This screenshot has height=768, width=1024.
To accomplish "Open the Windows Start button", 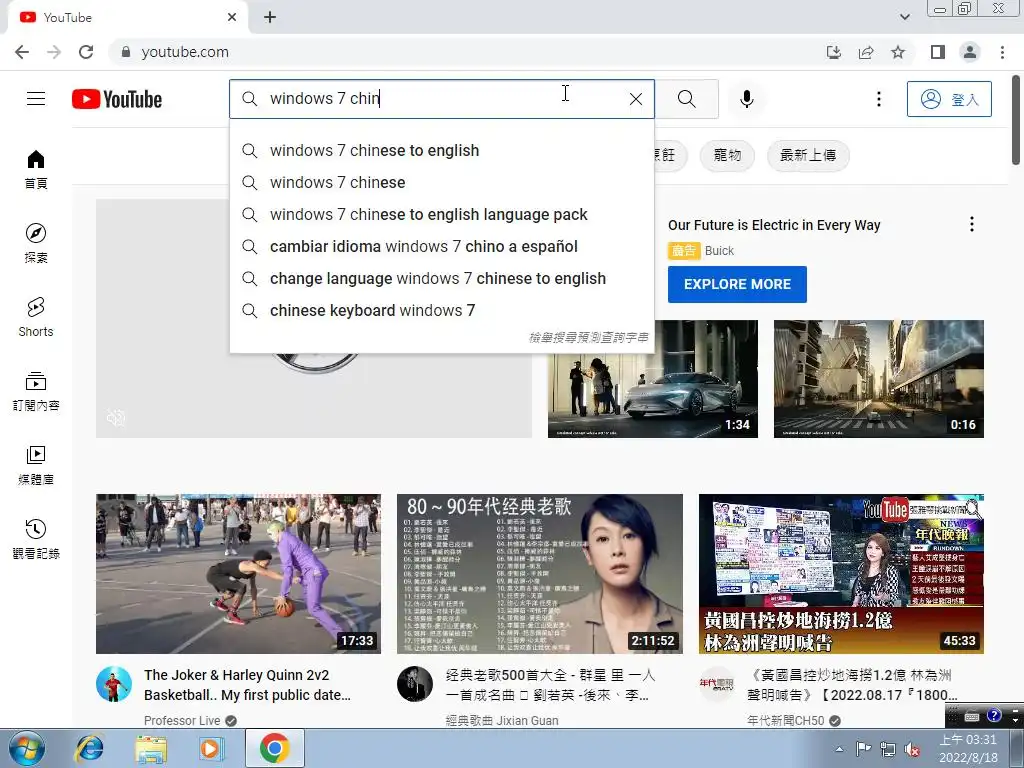I will (26, 748).
